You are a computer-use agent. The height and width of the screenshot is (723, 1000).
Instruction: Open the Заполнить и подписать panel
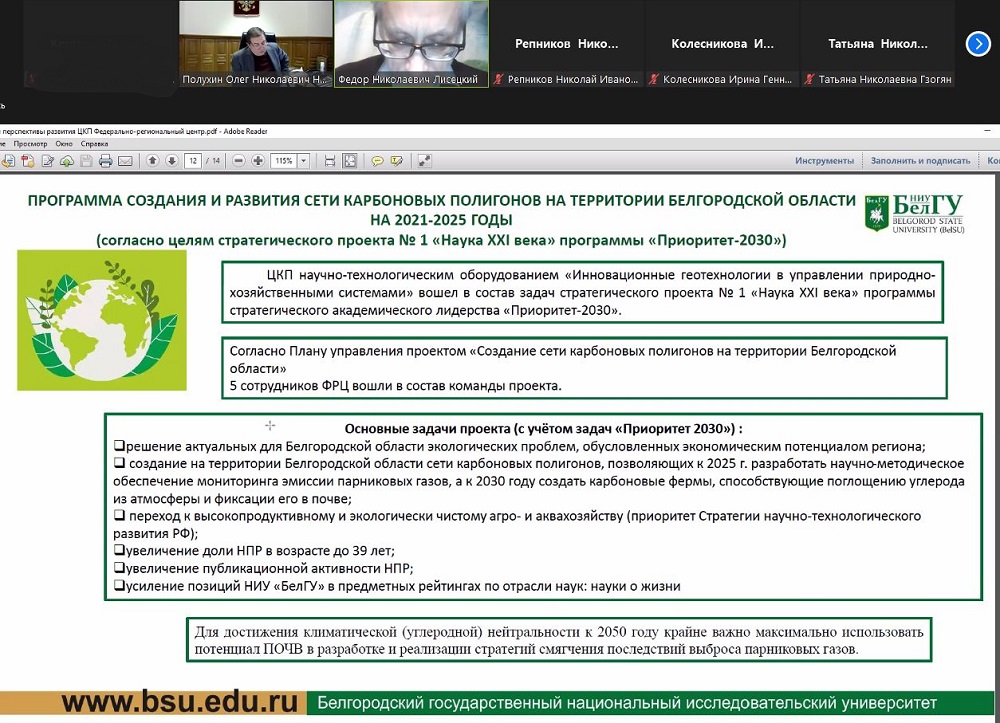pos(919,161)
